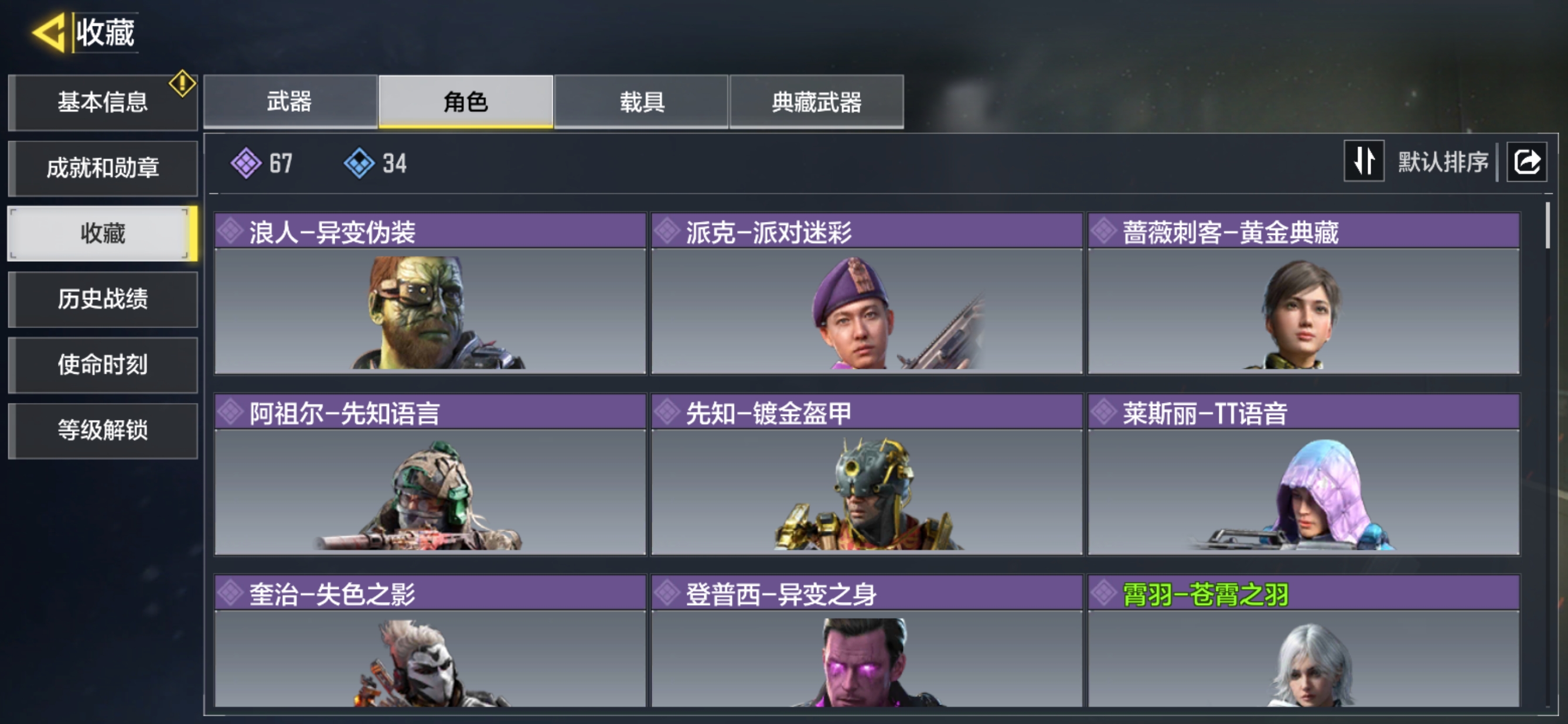Viewport: 1568px width, 724px height.
Task: Select the 先知-镀金盔甲 character card
Action: 867,474
